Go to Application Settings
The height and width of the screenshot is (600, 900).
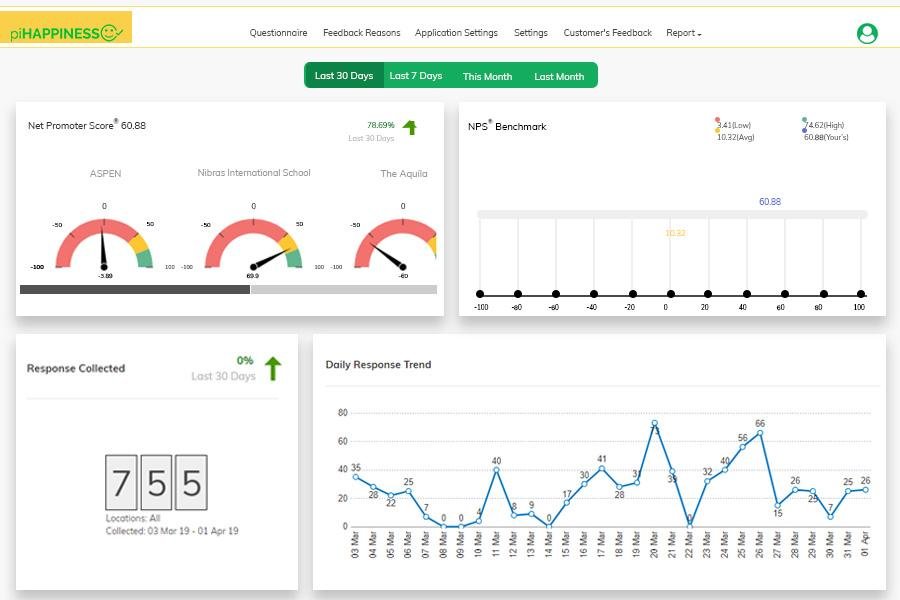point(456,33)
